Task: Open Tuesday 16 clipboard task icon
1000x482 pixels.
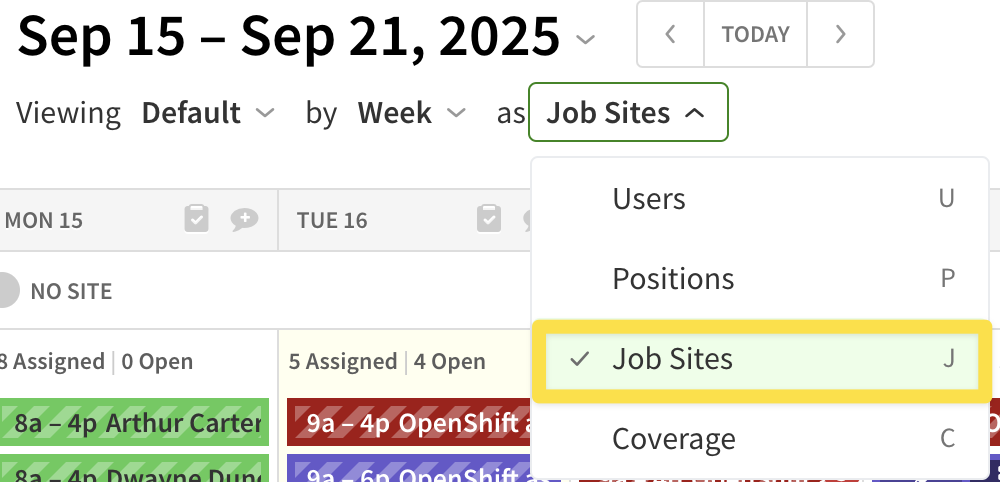Action: (x=489, y=219)
